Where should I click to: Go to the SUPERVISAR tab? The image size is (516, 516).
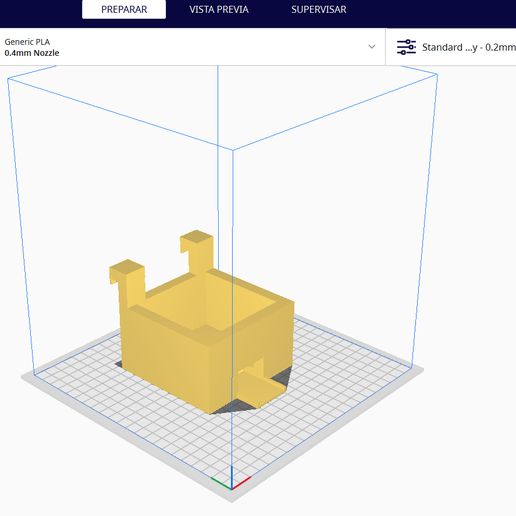tap(319, 9)
